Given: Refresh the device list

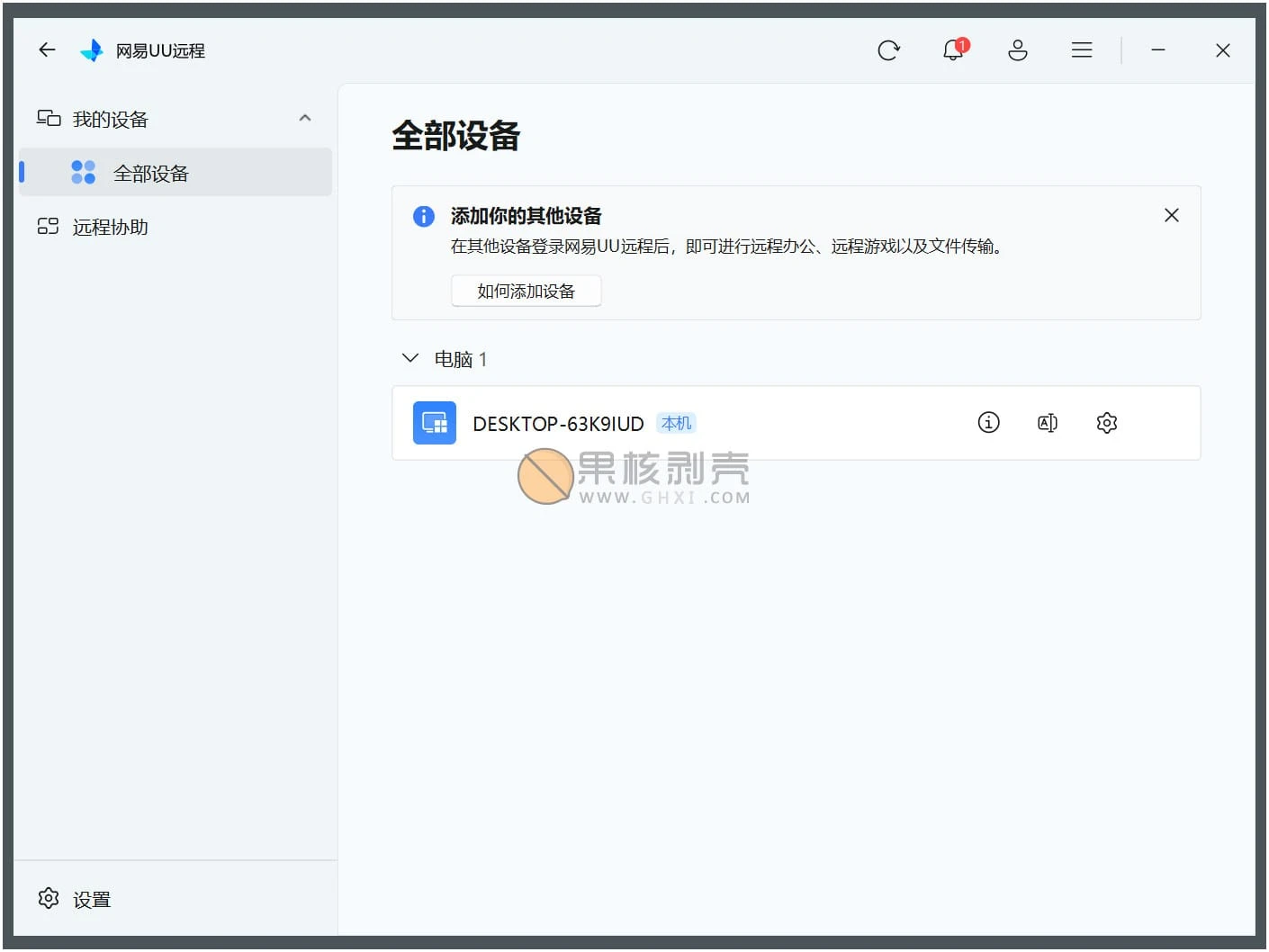Looking at the screenshot, I should coord(889,50).
